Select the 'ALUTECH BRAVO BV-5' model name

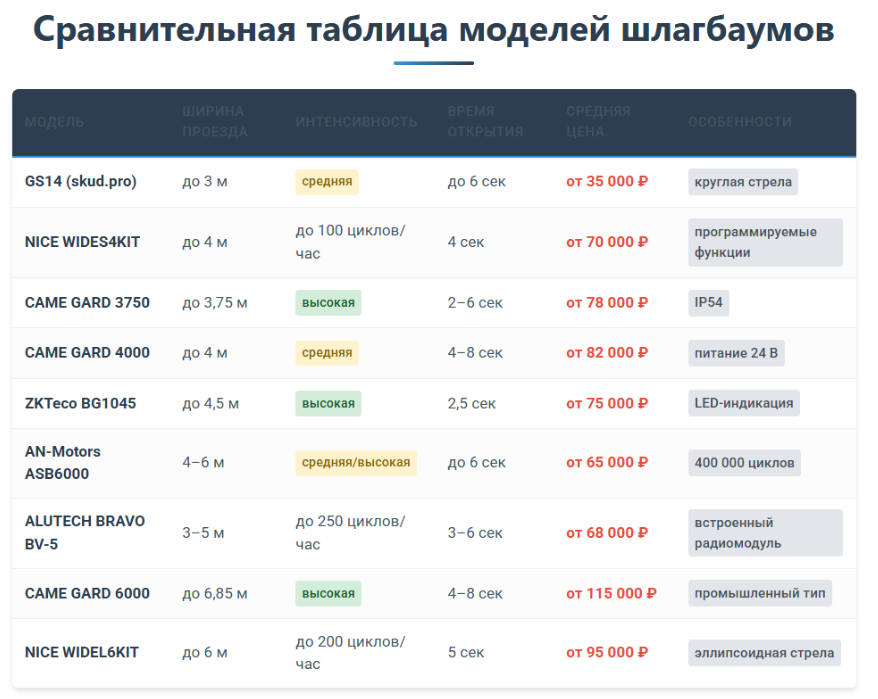(85, 533)
